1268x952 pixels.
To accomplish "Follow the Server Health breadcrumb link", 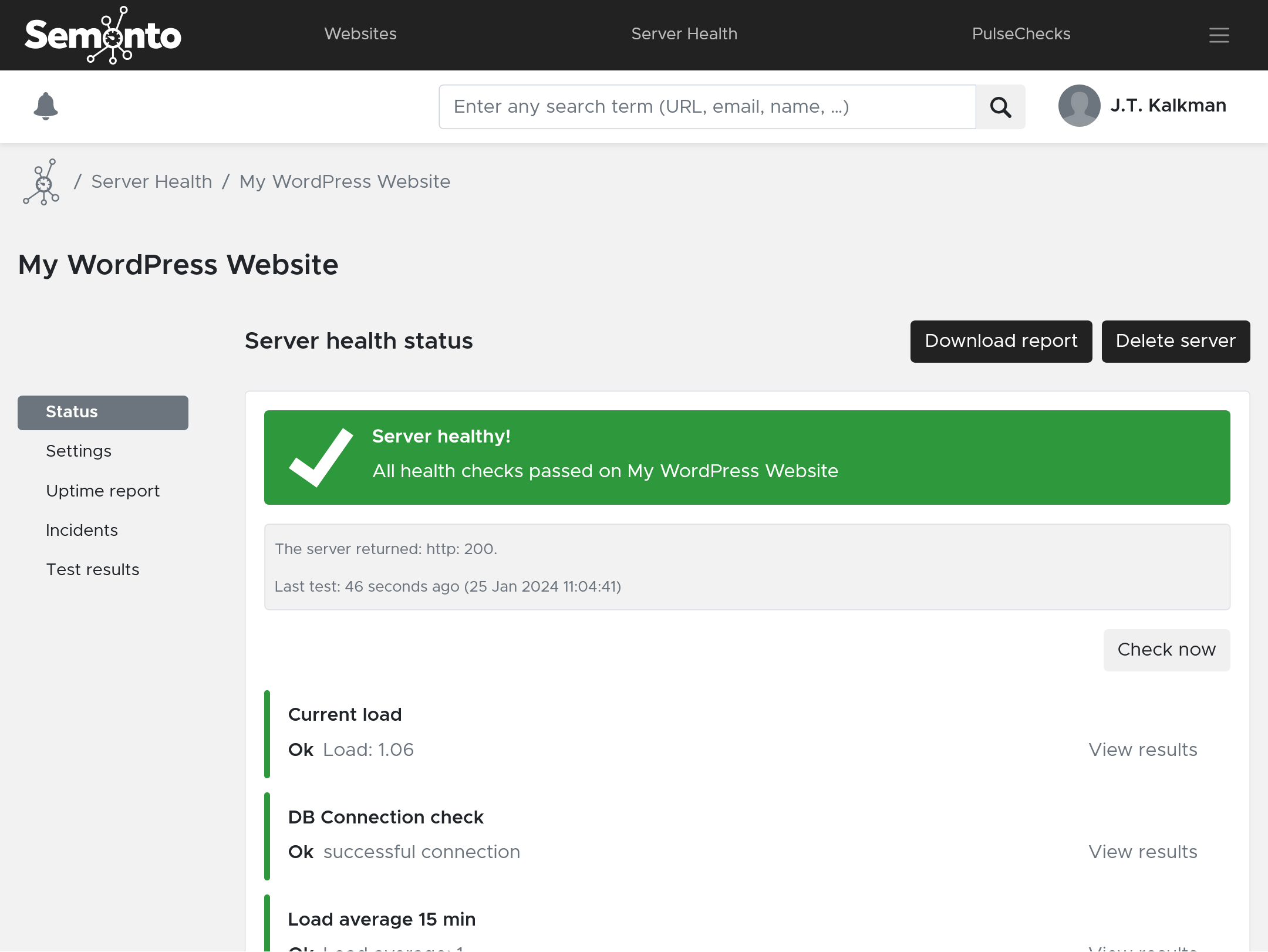I will [x=151, y=182].
